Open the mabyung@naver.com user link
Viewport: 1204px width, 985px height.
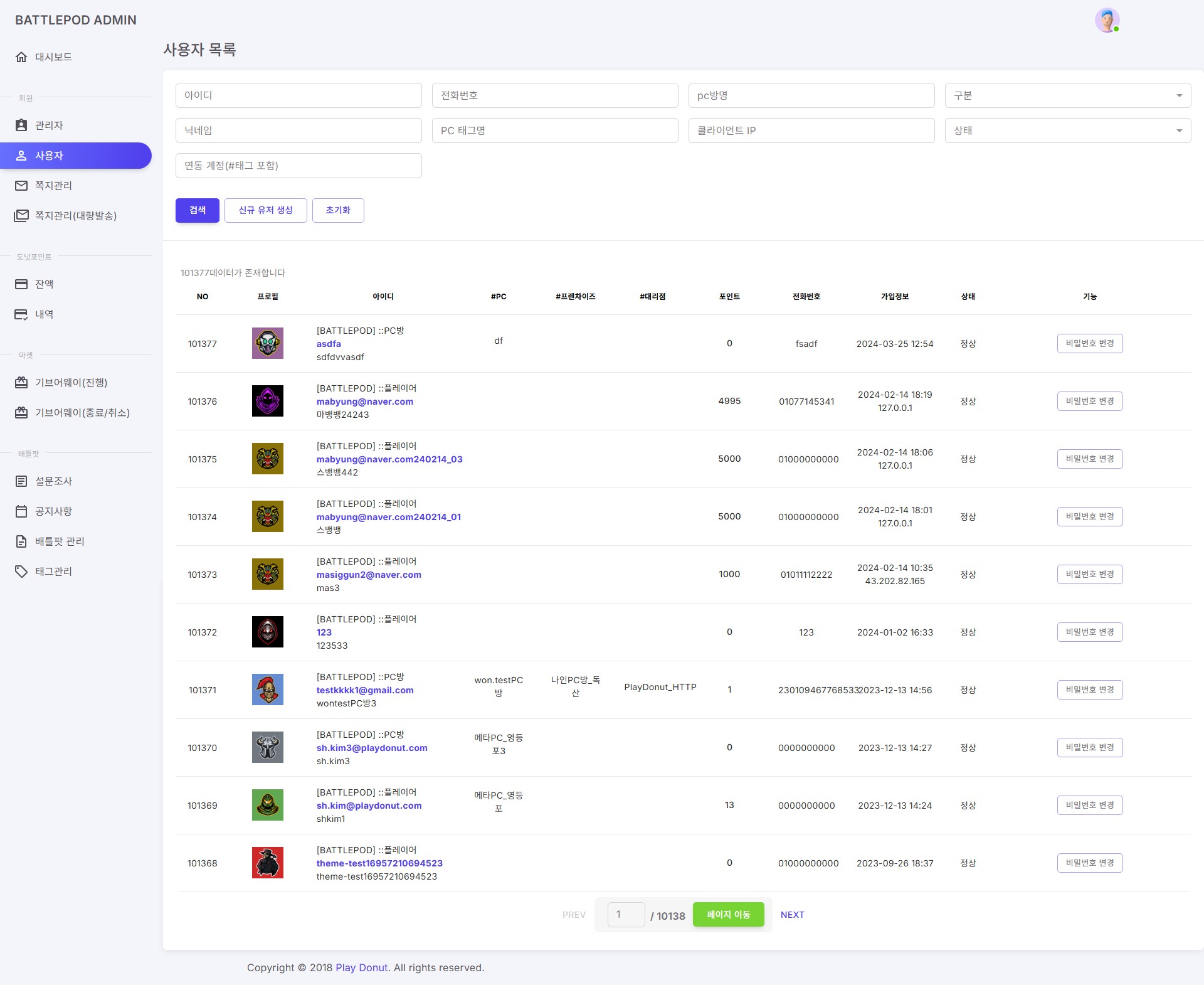coord(364,402)
